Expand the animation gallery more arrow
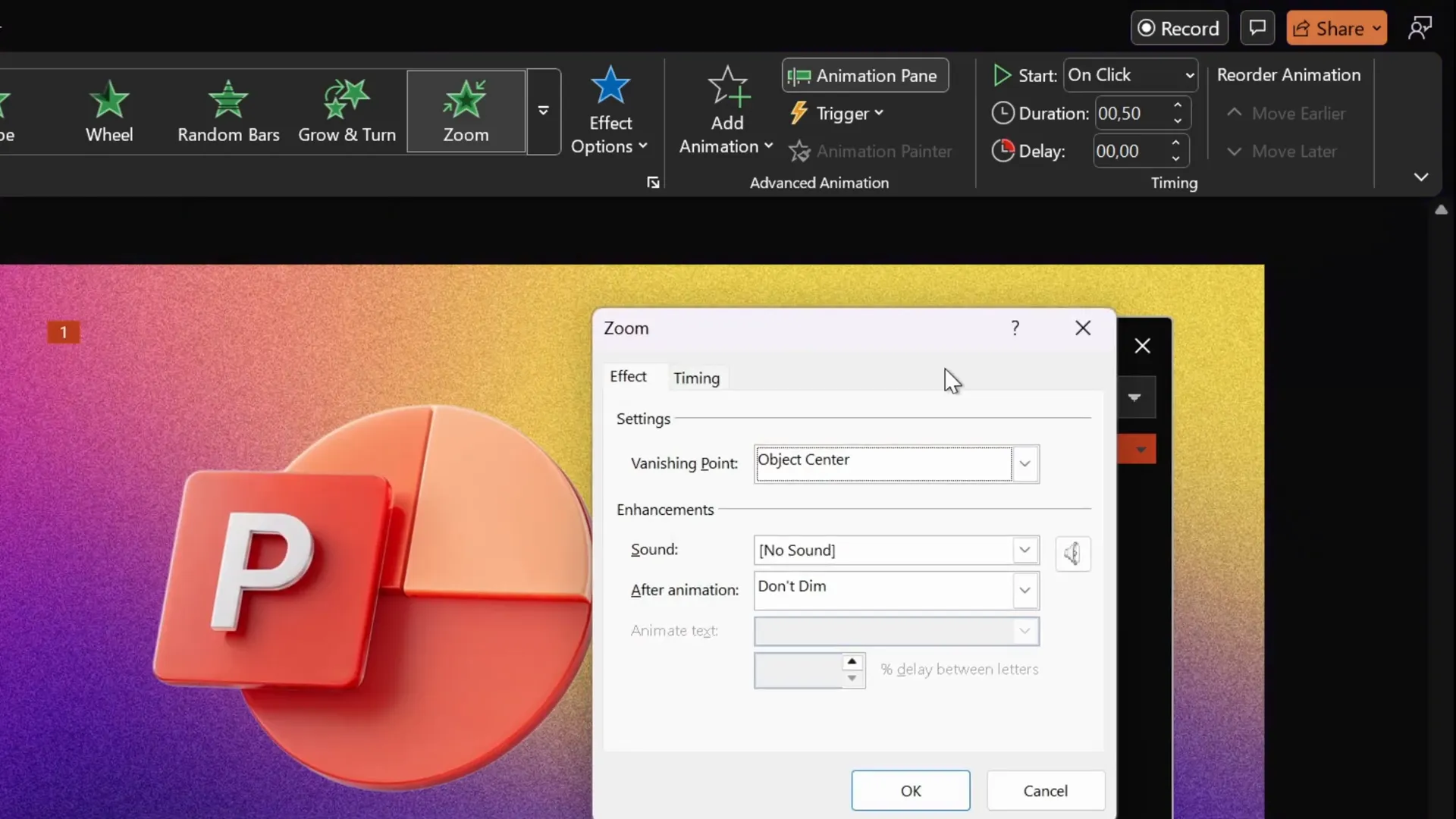This screenshot has width=1456, height=819. coord(543,111)
